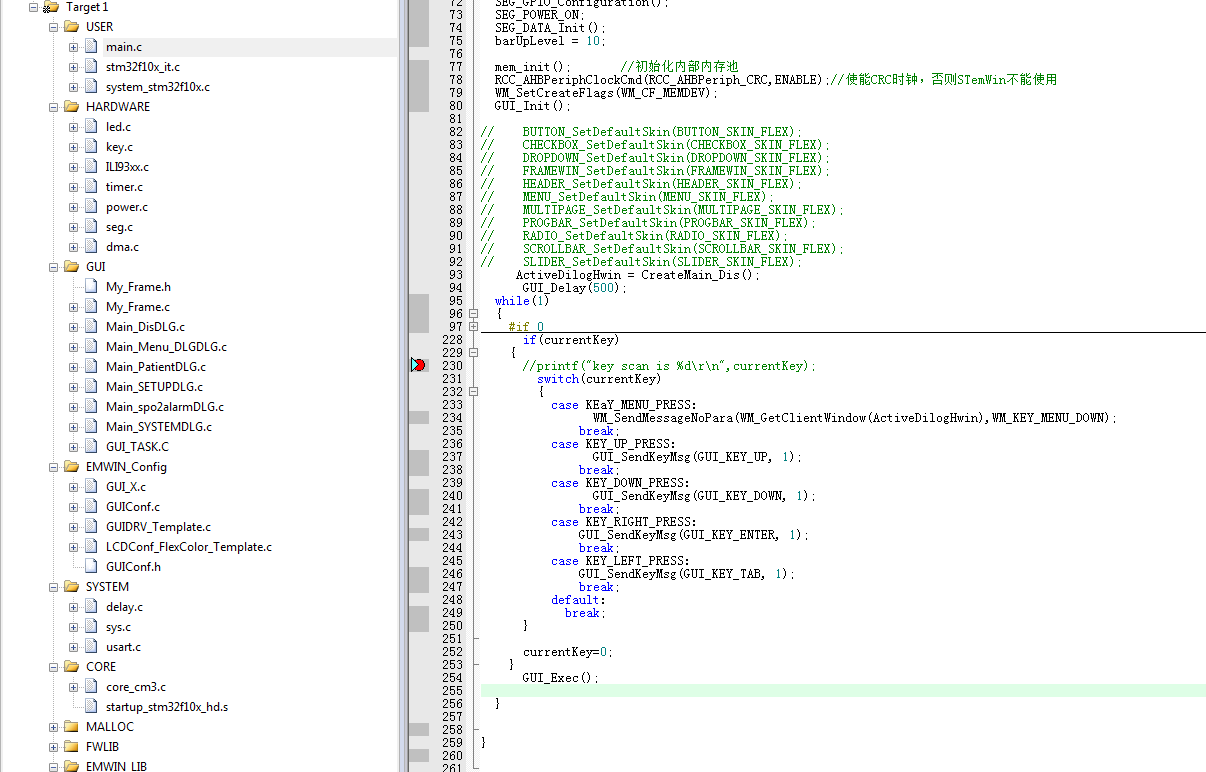Click the GUI group folder icon
Screen dimensions: 1206x772
71,267
